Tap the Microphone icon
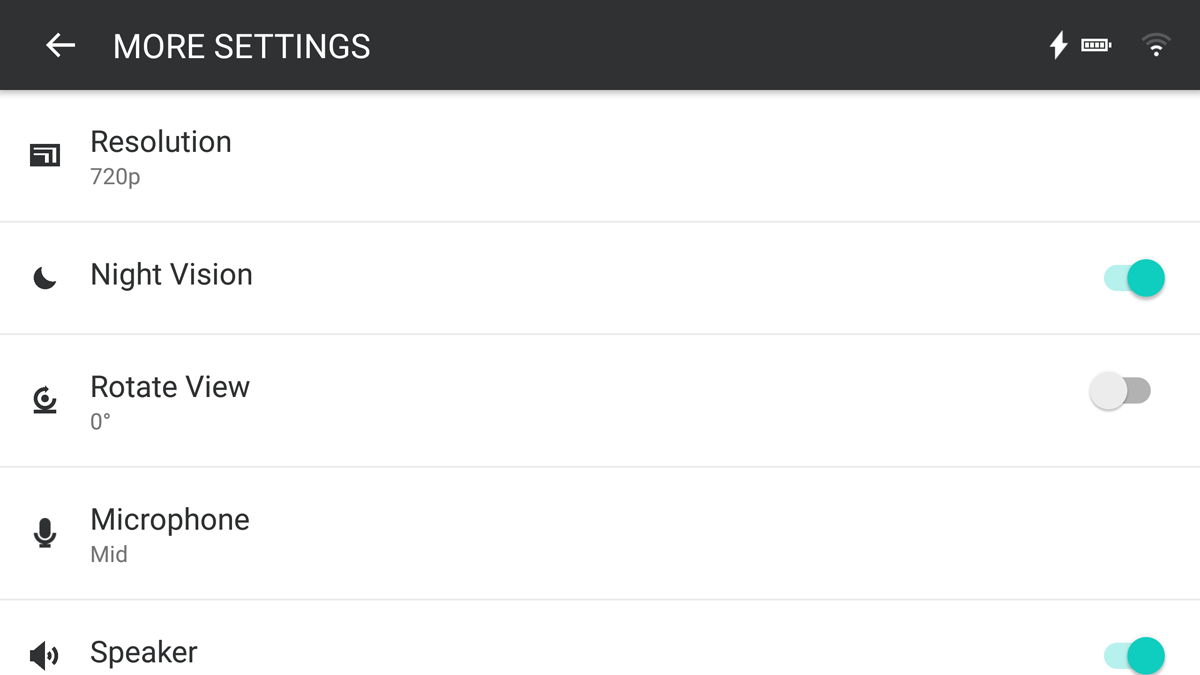 [x=45, y=533]
